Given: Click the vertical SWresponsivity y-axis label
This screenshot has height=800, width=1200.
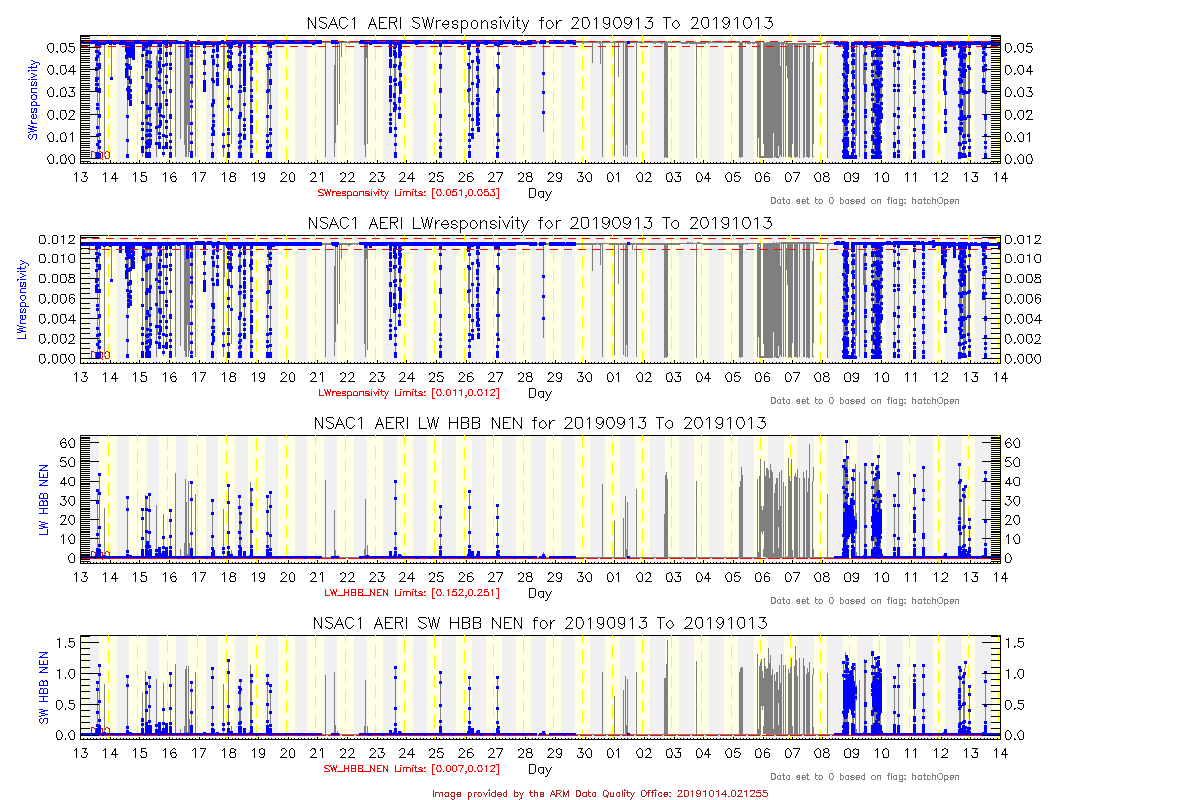Looking at the screenshot, I should pos(33,100).
